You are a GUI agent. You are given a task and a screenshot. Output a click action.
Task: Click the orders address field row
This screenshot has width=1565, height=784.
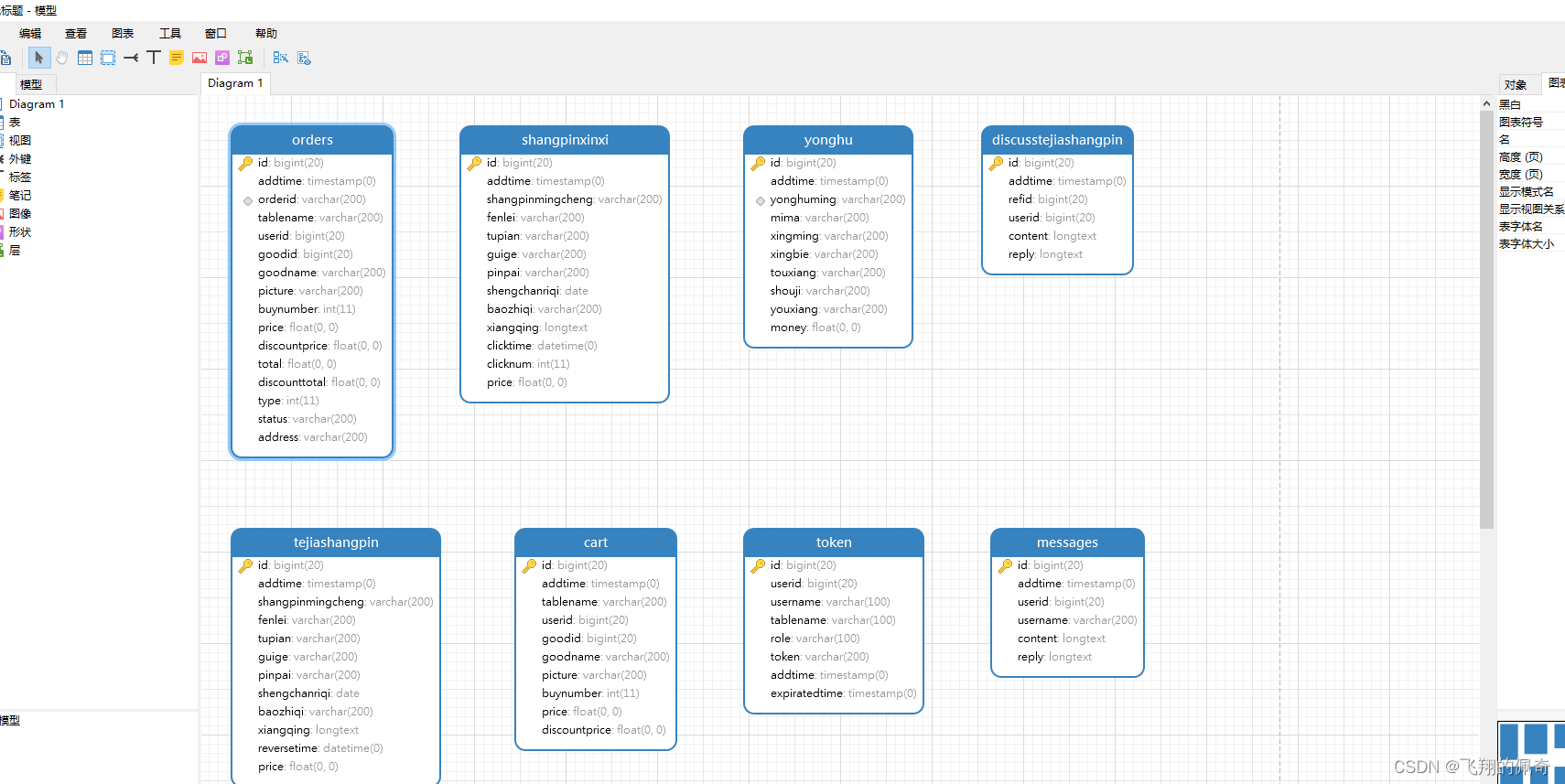pos(312,437)
